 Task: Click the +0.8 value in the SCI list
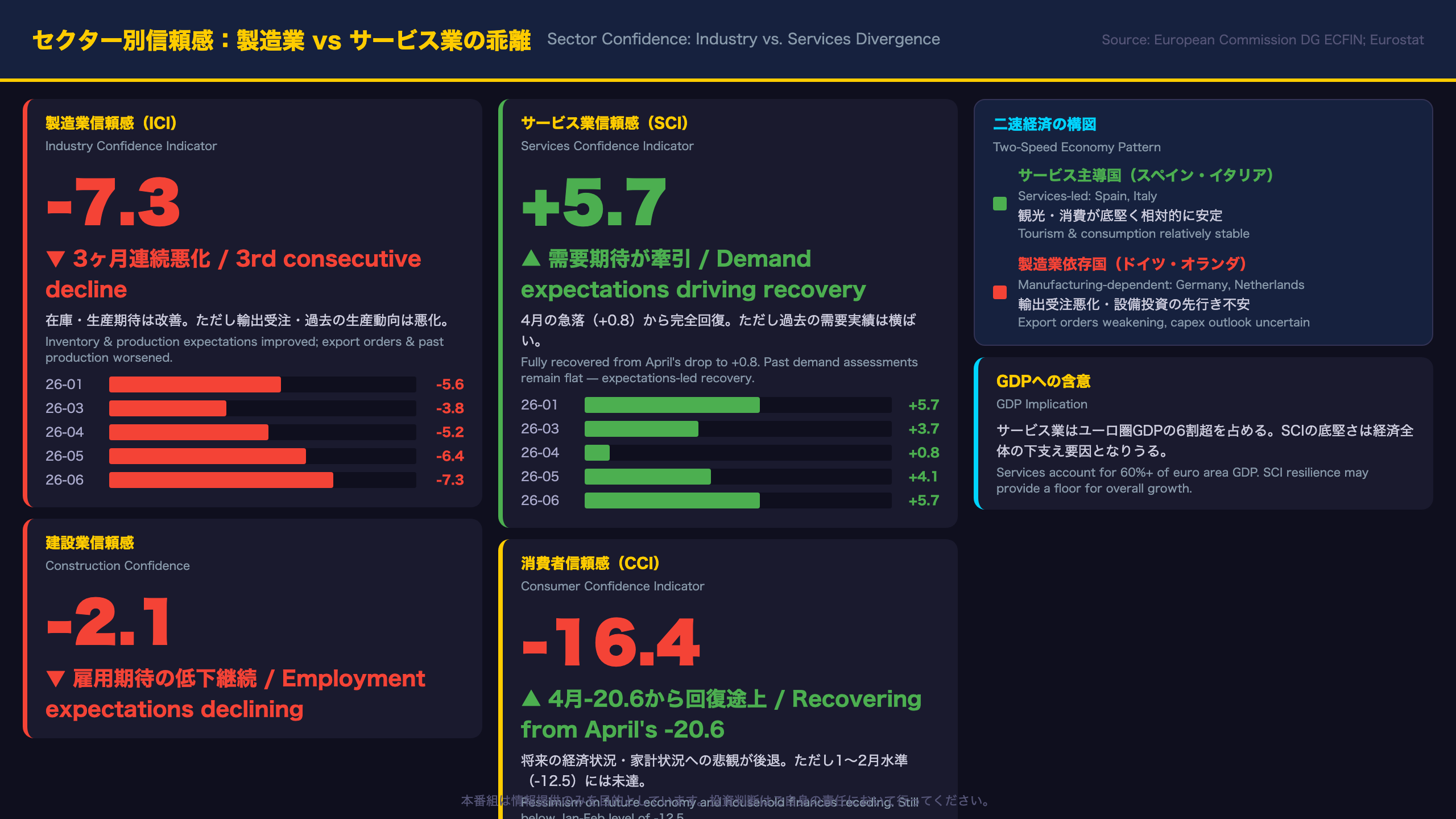[x=924, y=453]
